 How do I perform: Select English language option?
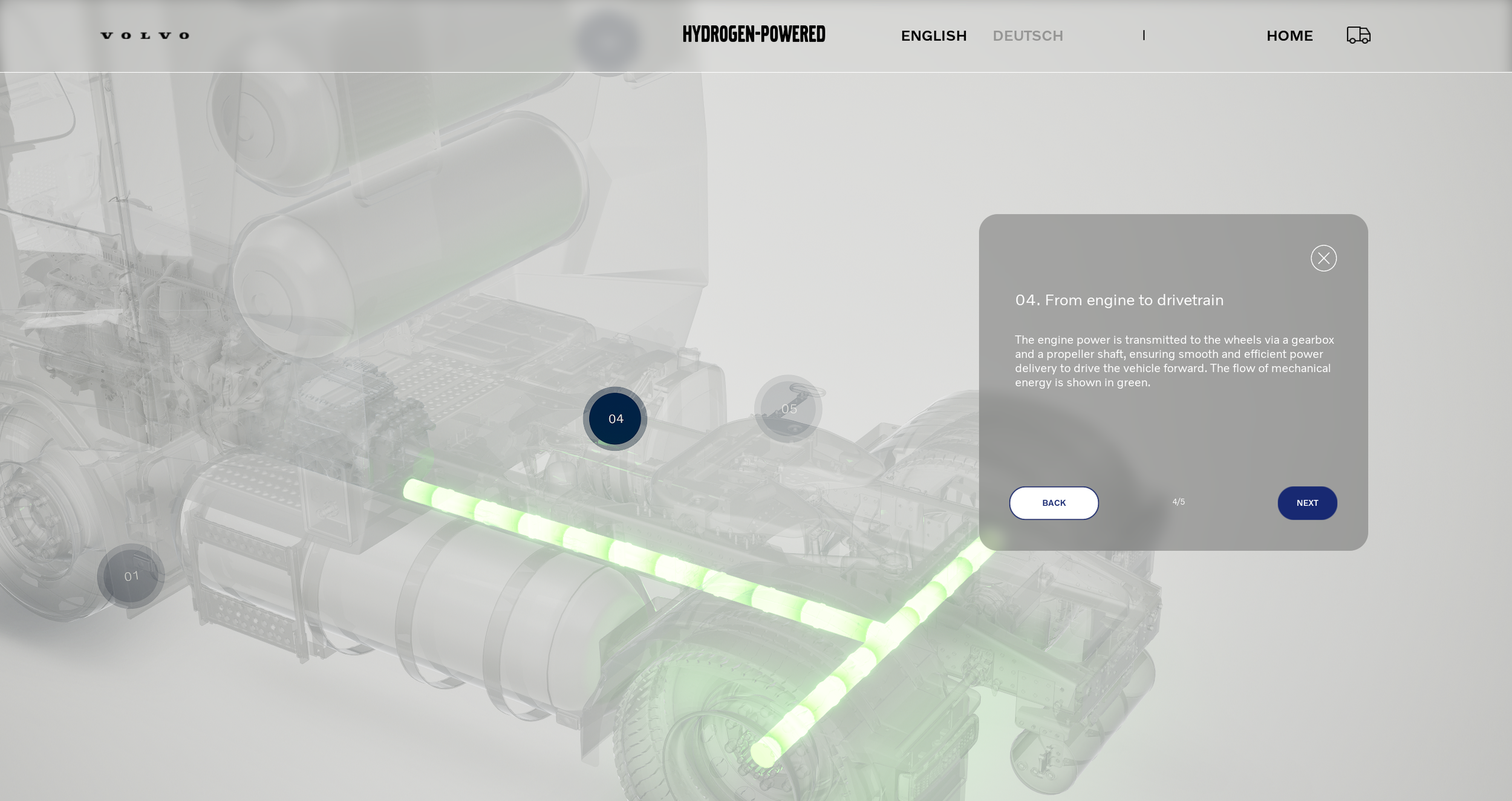933,36
